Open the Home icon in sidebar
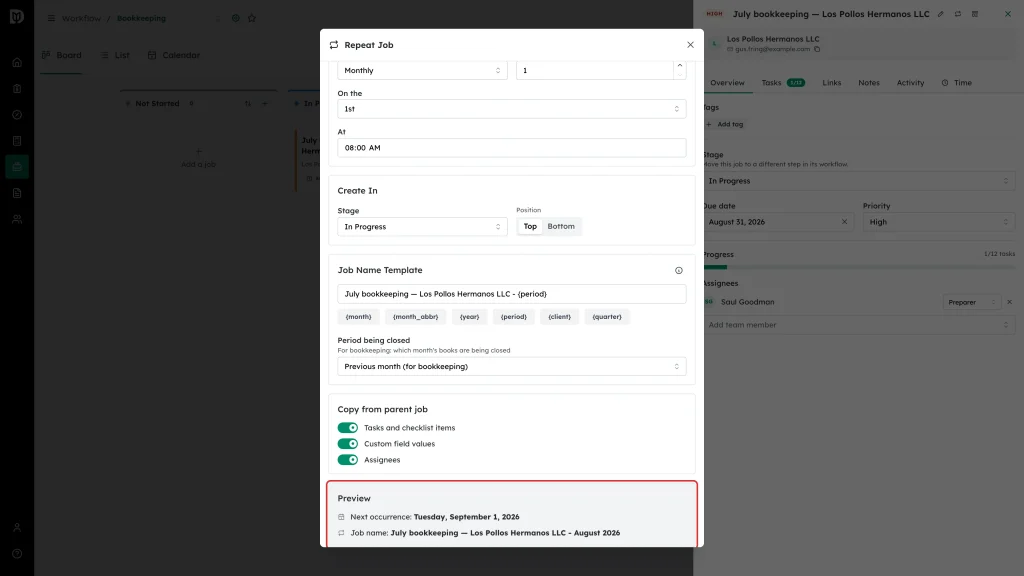 click(17, 63)
